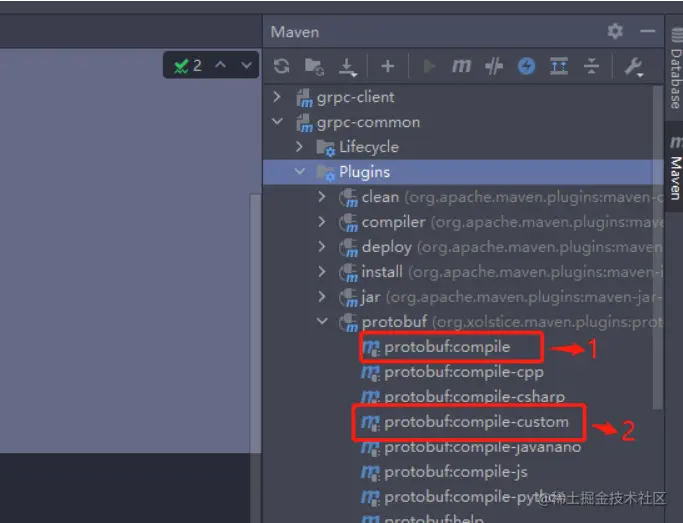Go to previous highlighted problem arrow
The height and width of the screenshot is (523, 683).
[x=220, y=65]
